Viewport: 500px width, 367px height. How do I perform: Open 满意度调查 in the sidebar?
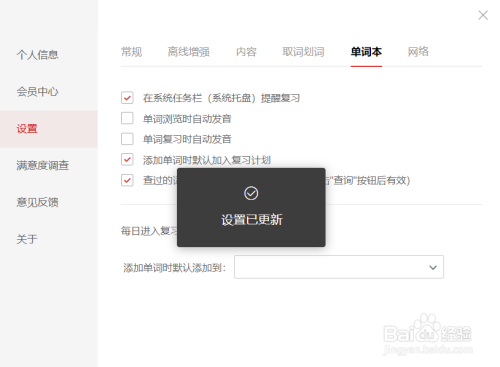(x=43, y=166)
